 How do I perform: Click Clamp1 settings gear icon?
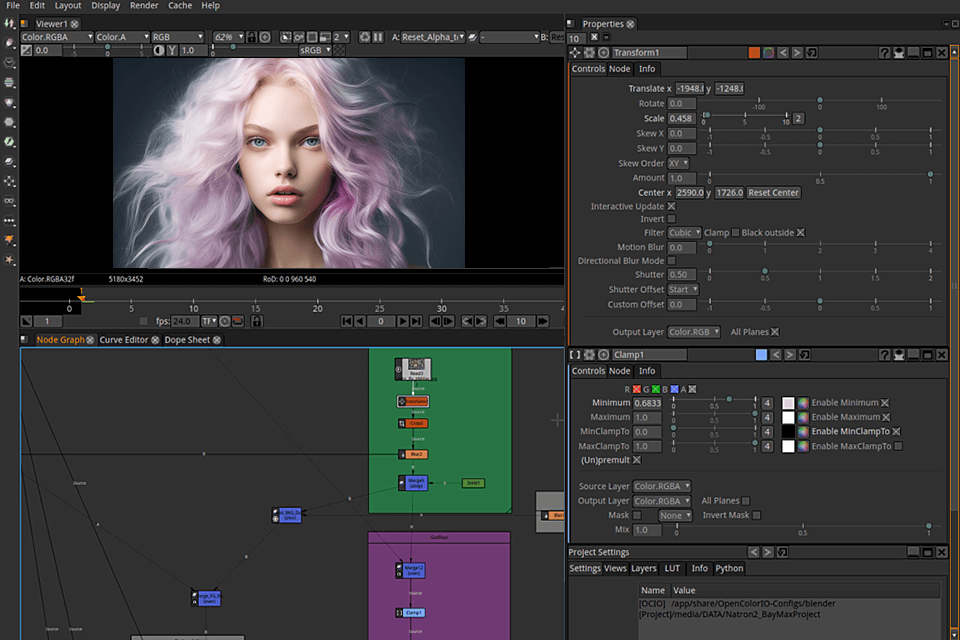click(589, 355)
